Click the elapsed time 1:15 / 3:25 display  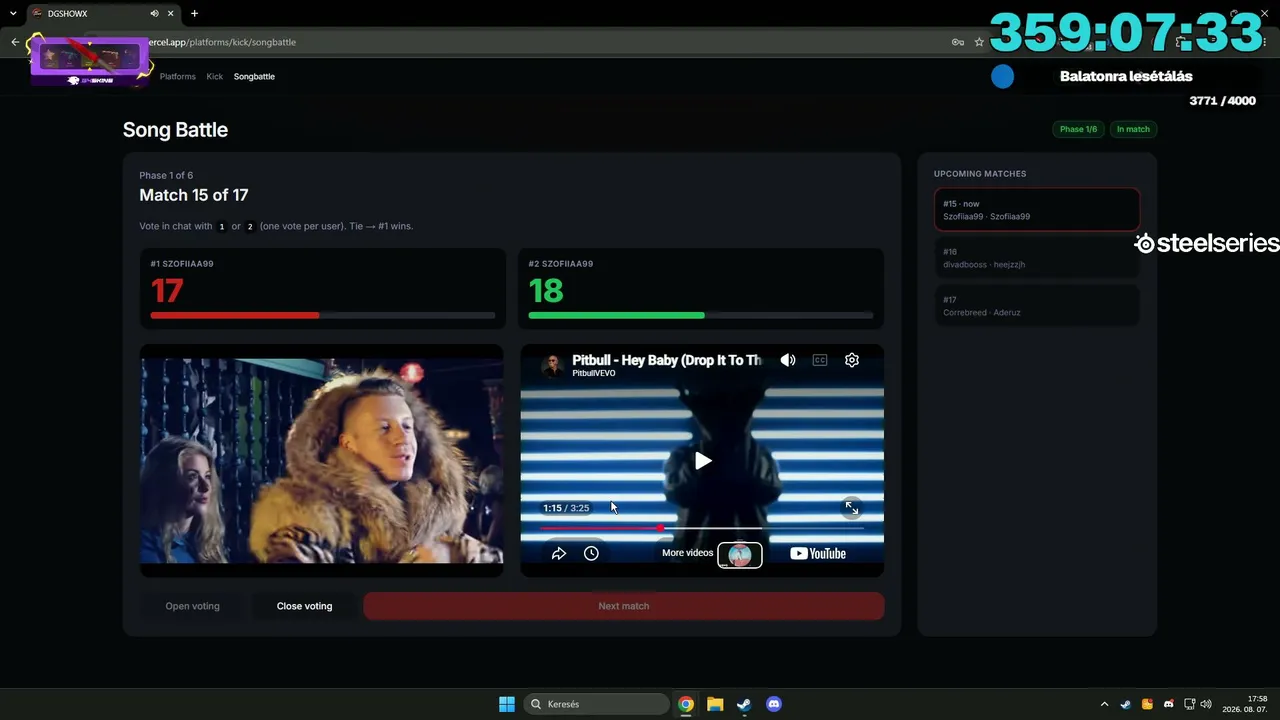(566, 508)
